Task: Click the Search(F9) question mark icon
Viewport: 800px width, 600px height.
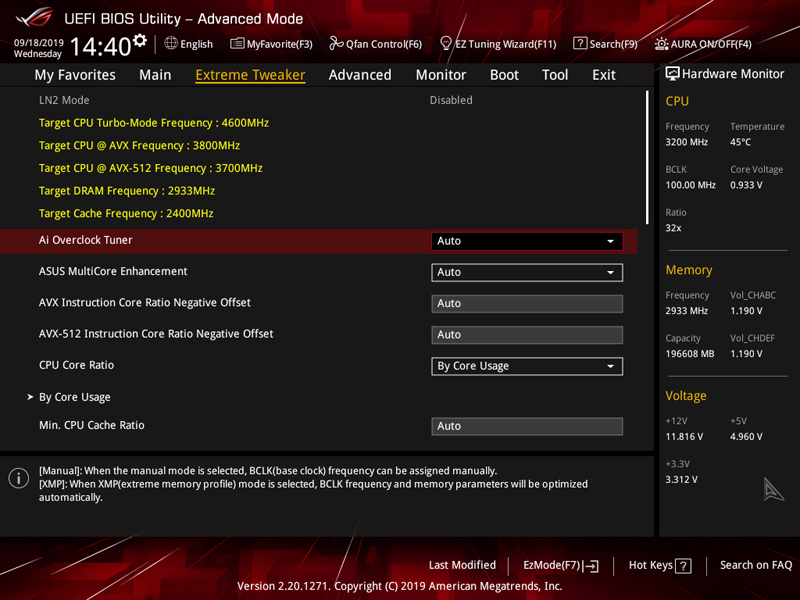Action: click(x=580, y=44)
